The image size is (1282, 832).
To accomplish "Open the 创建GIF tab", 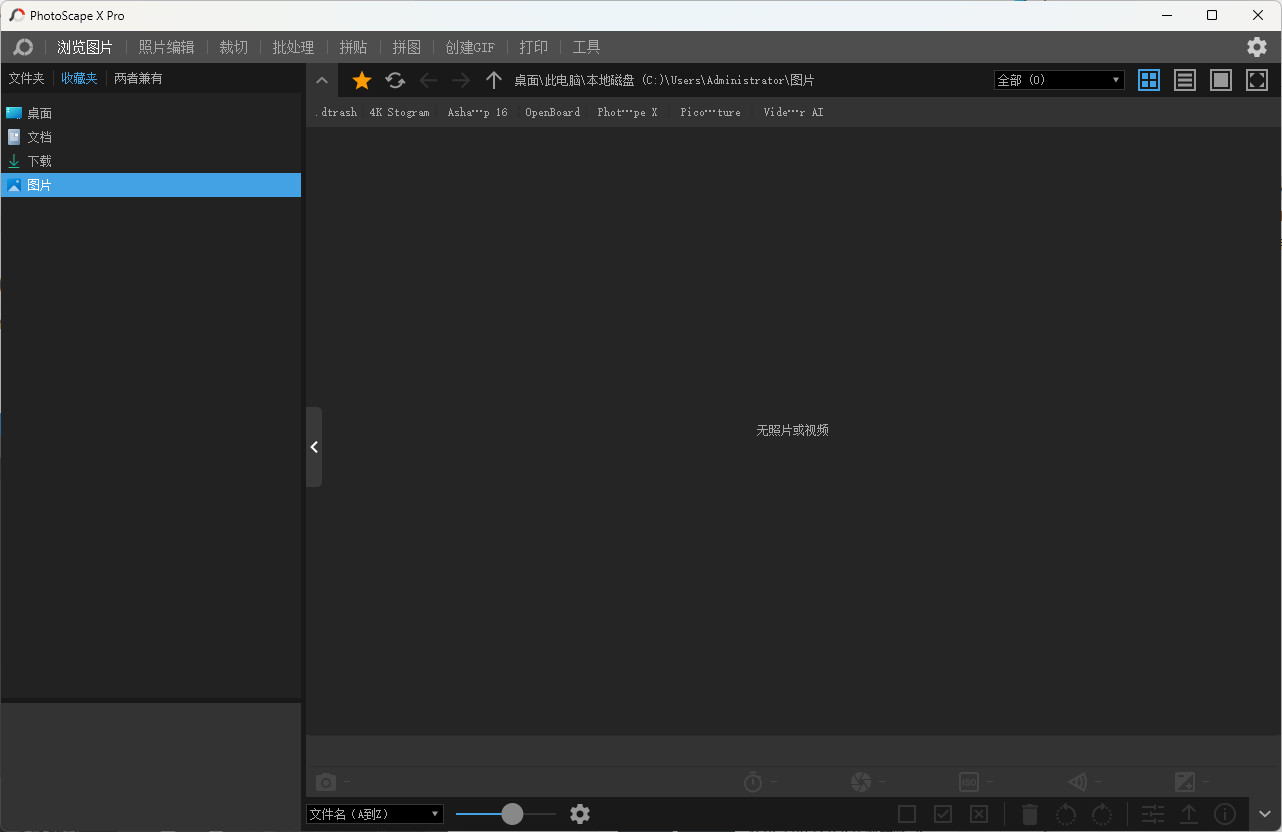I will (470, 47).
